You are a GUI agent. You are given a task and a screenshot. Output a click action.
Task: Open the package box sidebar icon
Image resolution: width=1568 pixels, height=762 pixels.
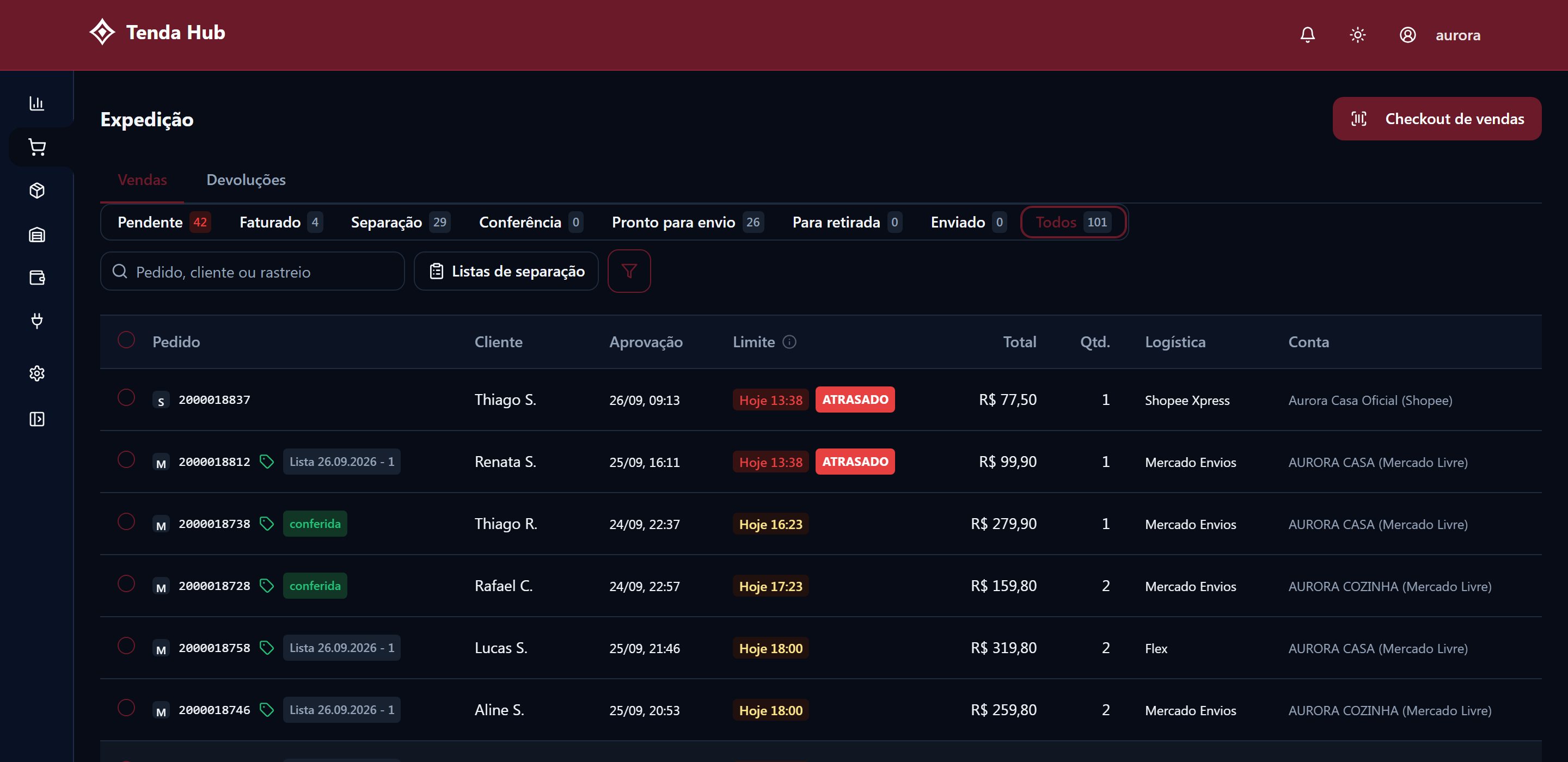[37, 190]
